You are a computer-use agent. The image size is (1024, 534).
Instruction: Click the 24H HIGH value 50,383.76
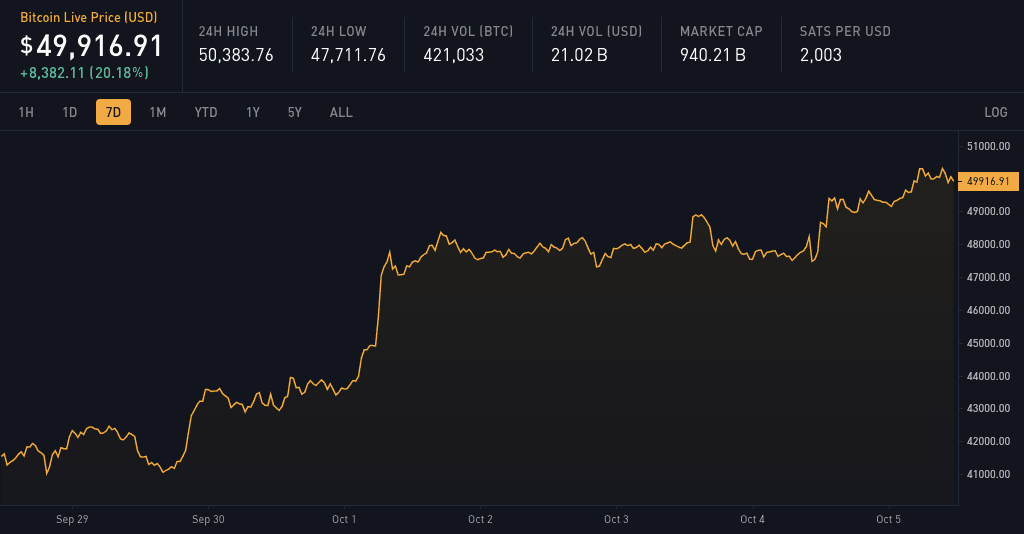click(x=236, y=55)
